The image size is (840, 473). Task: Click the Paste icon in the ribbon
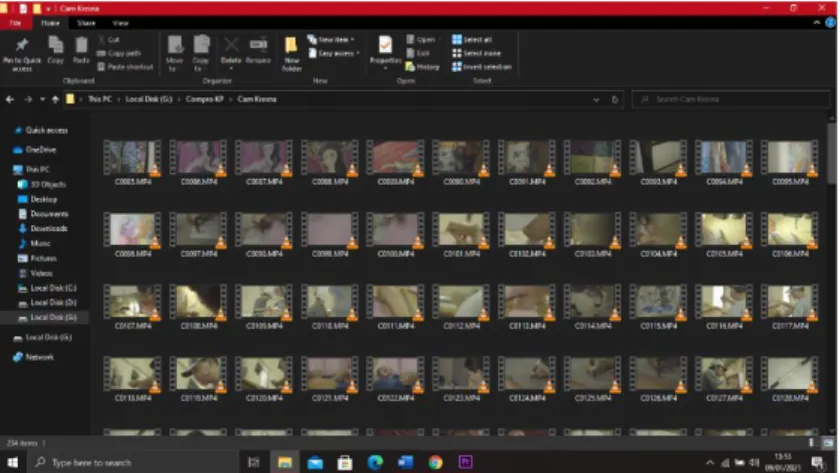[81, 45]
